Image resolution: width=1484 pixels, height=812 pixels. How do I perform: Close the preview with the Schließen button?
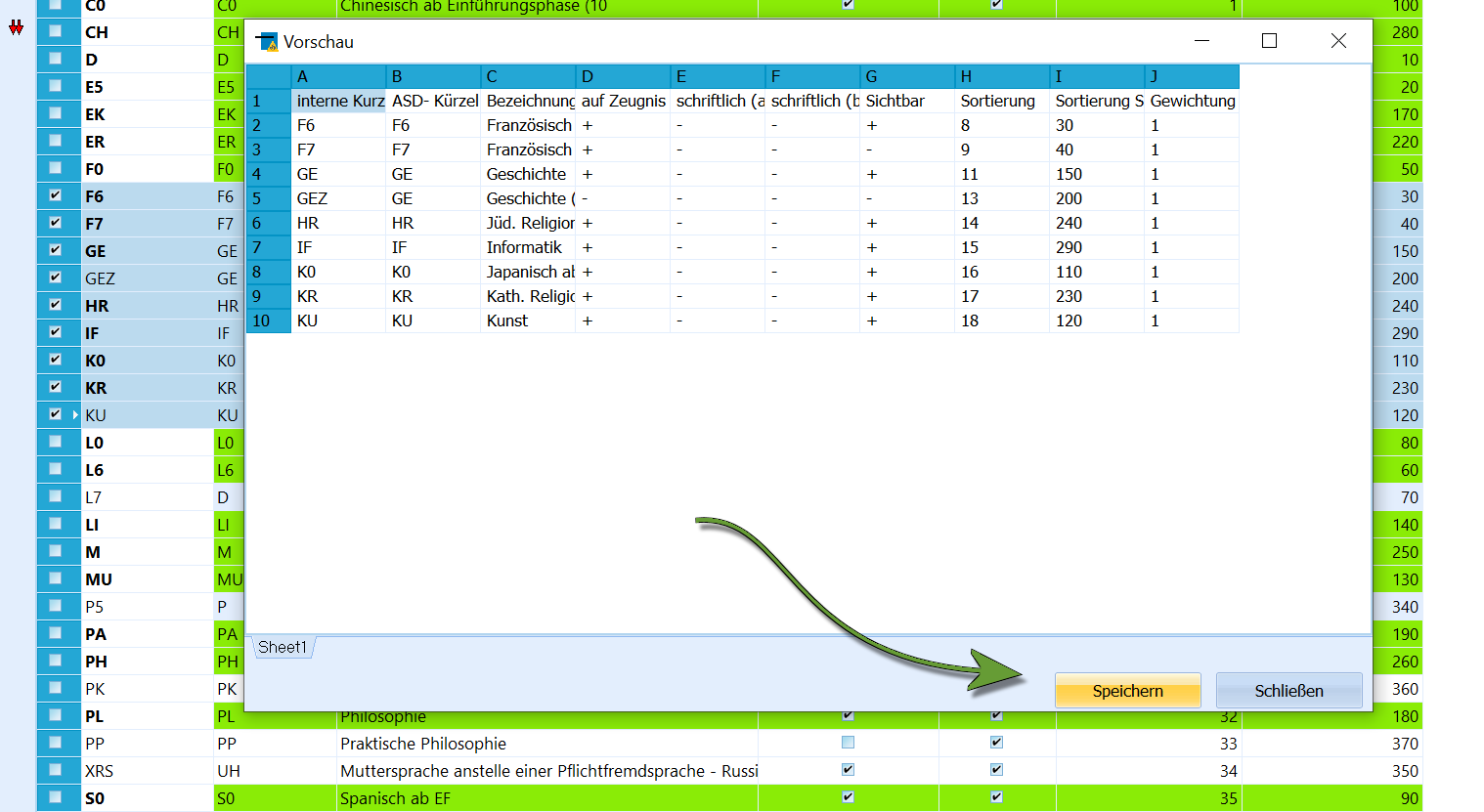tap(1288, 691)
